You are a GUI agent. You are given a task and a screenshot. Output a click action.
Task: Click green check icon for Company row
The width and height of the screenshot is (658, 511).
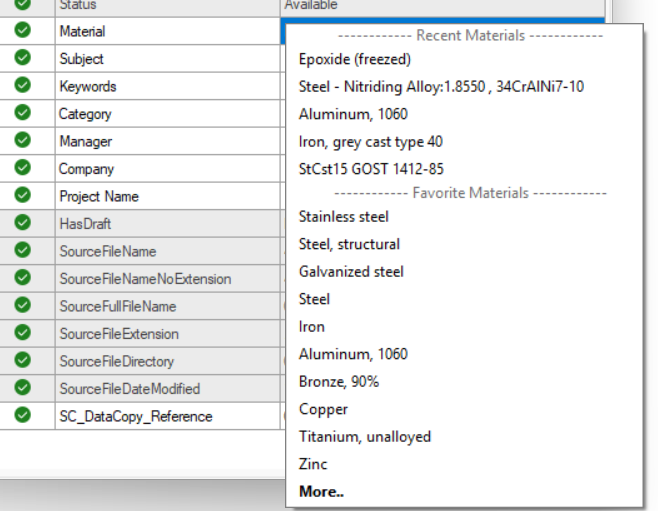(23, 167)
